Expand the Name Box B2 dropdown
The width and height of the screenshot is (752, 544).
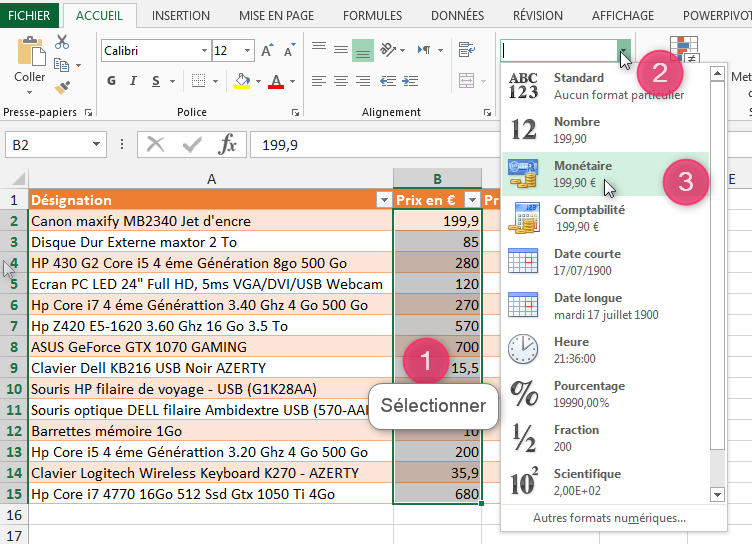coord(96,144)
